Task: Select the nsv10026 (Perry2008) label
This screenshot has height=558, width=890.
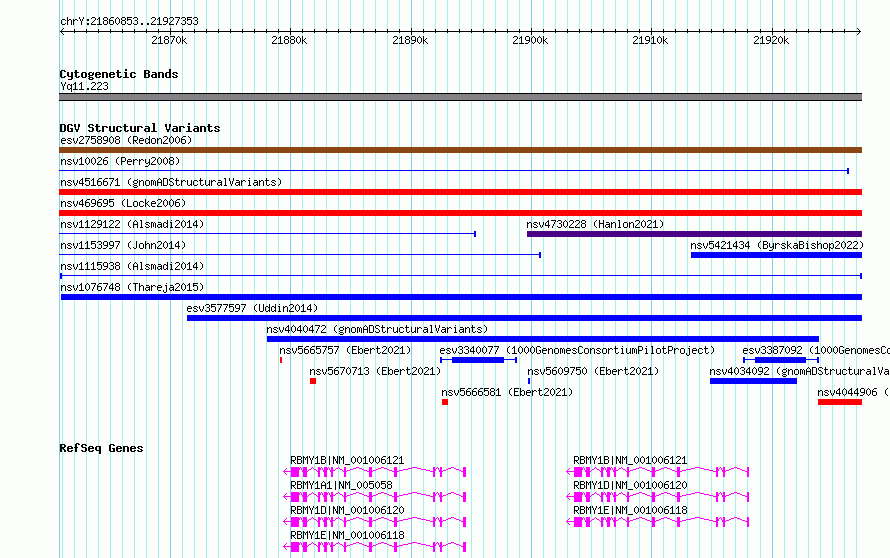Action: click(x=120, y=161)
